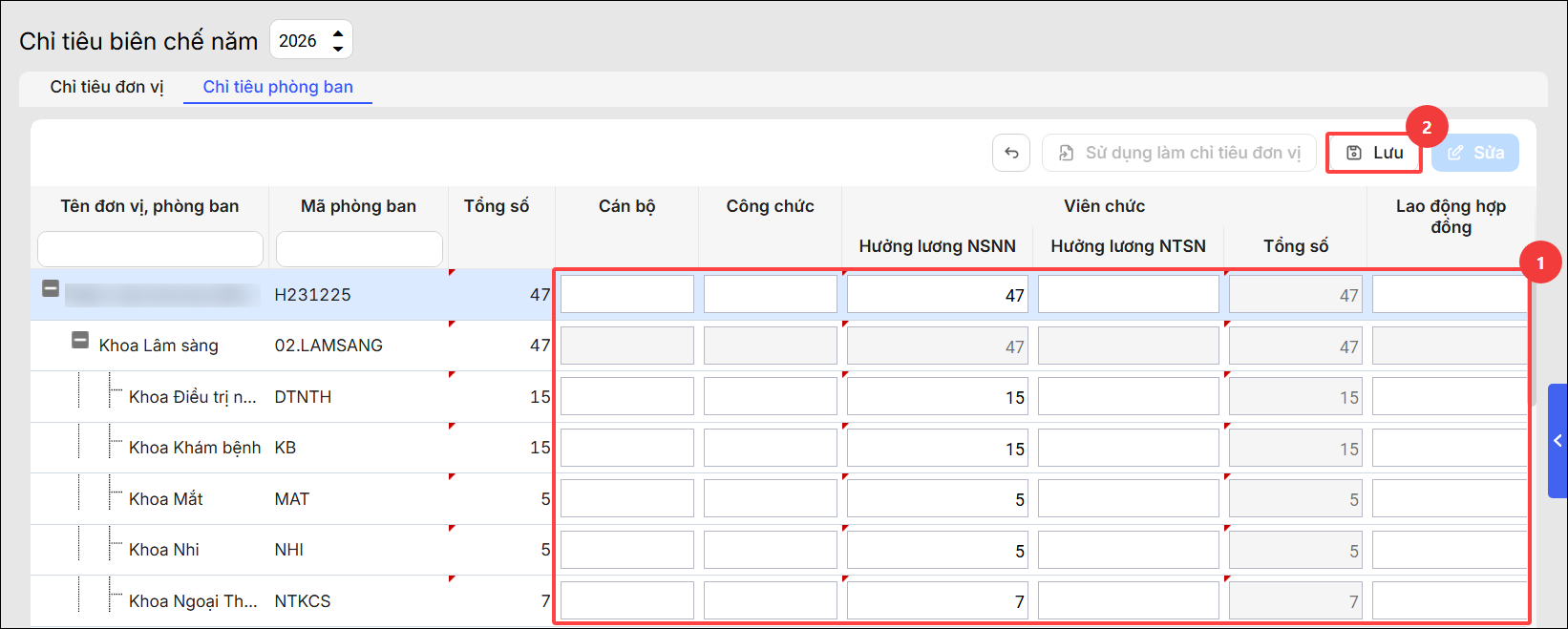Edit Cán bộ field for DTNTH row
This screenshot has width=1568, height=629.
click(627, 396)
